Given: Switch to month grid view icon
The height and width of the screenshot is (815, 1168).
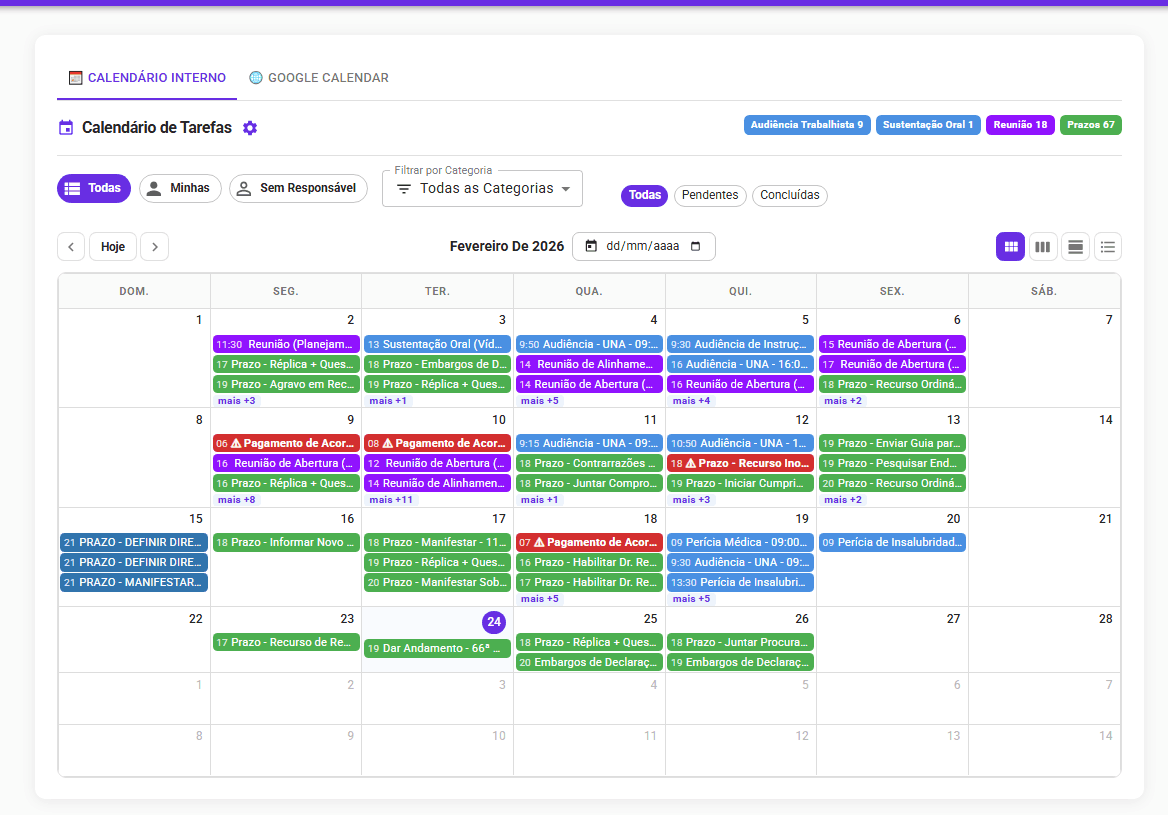Looking at the screenshot, I should click(1010, 246).
